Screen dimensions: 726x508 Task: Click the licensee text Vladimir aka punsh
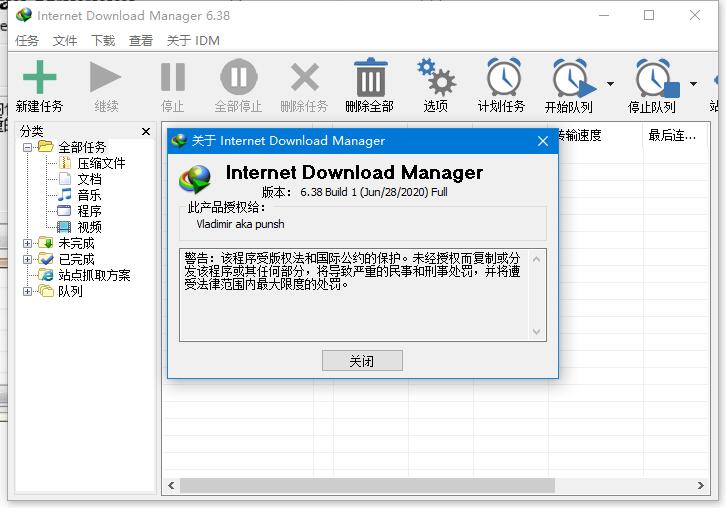click(240, 224)
